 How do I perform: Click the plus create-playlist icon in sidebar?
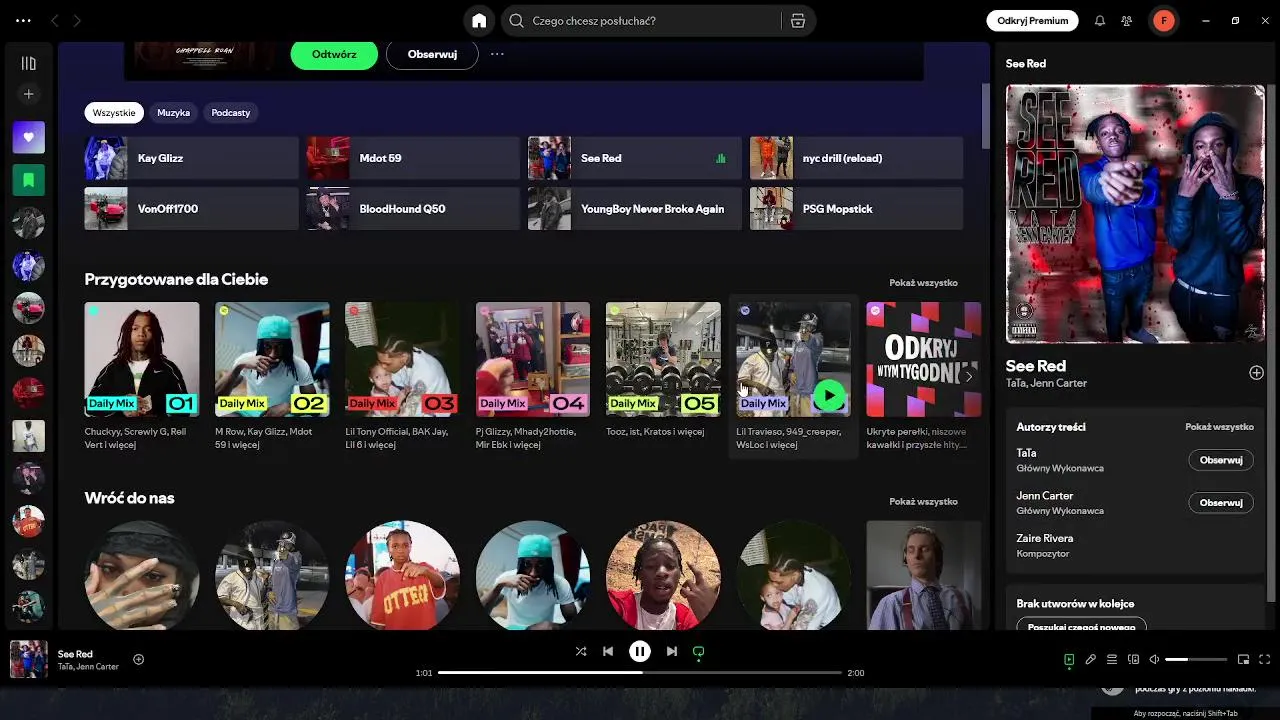click(29, 94)
